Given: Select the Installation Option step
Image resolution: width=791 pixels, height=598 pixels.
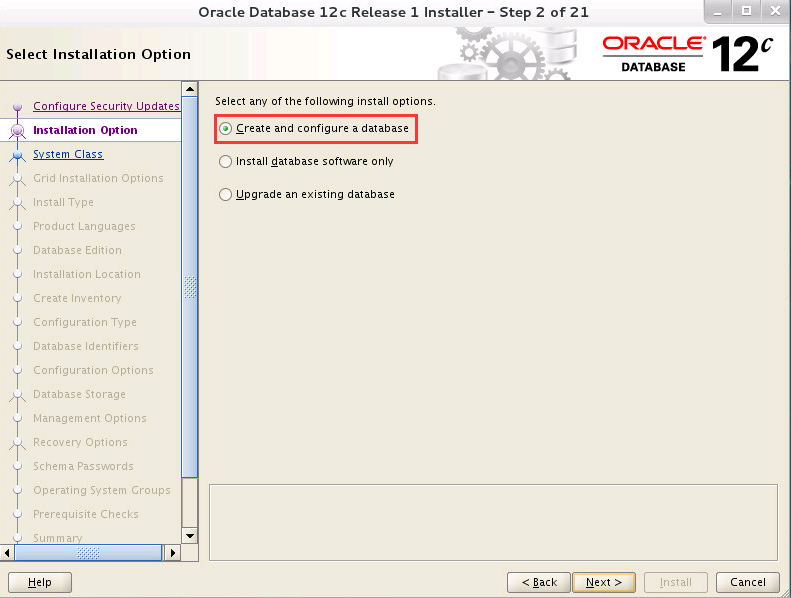Looking at the screenshot, I should pos(85,130).
